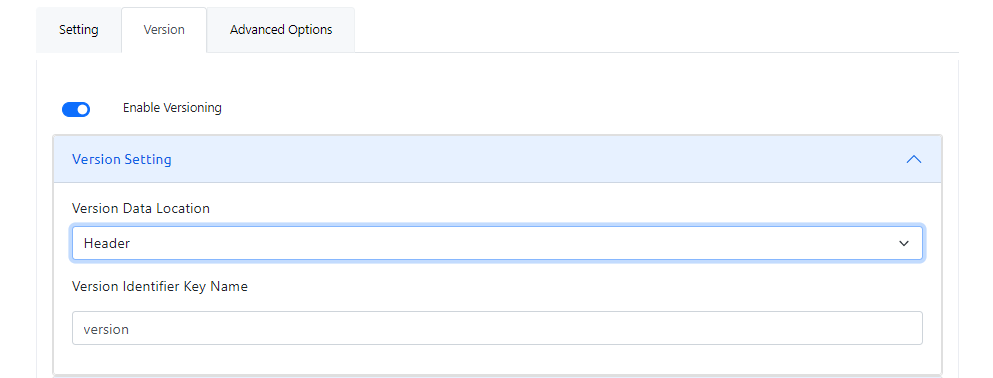
Task: Click empty area of blue Version Setting bar
Action: point(538,159)
